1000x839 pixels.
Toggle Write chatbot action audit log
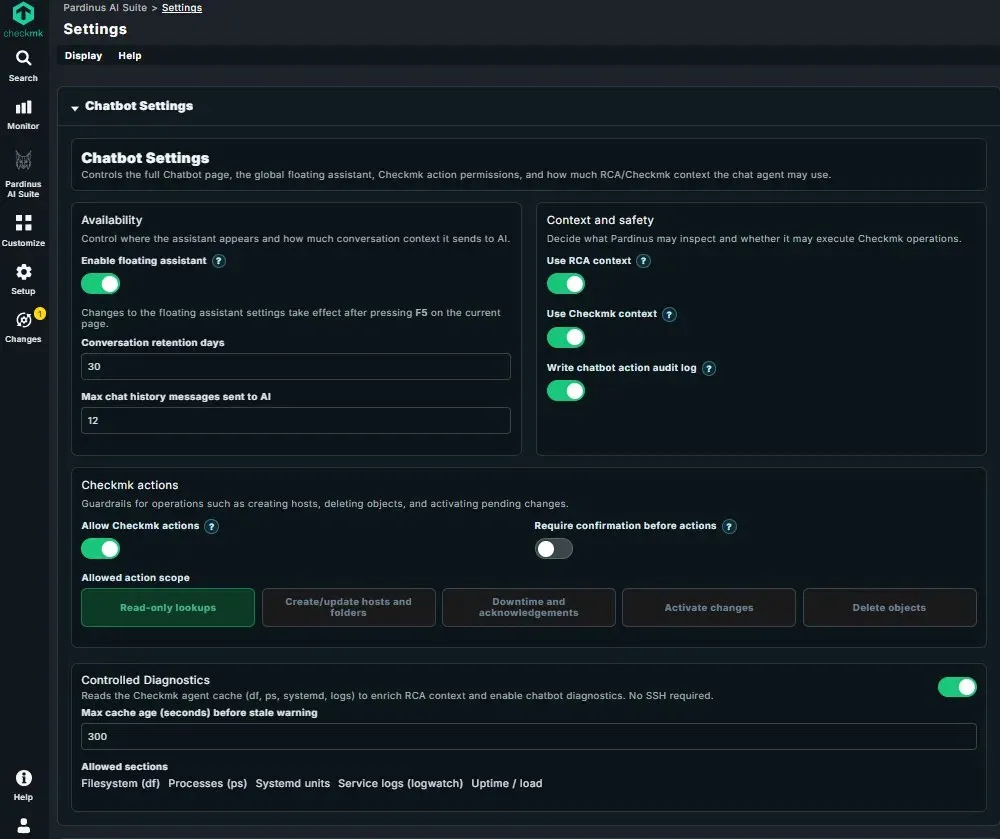click(566, 391)
